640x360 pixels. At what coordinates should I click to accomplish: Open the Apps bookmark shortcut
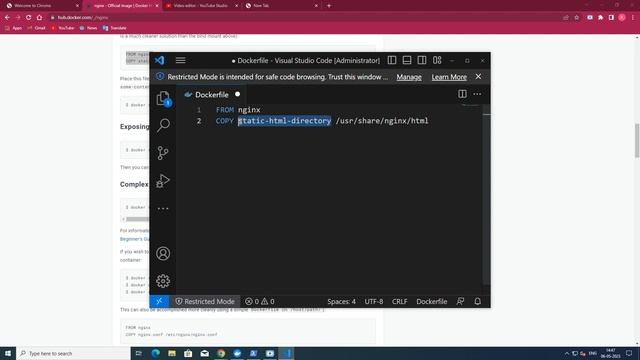click(13, 28)
